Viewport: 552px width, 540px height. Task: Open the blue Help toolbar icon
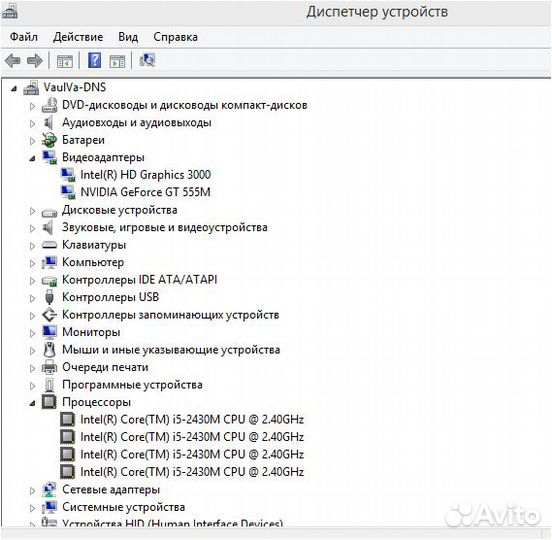click(94, 60)
